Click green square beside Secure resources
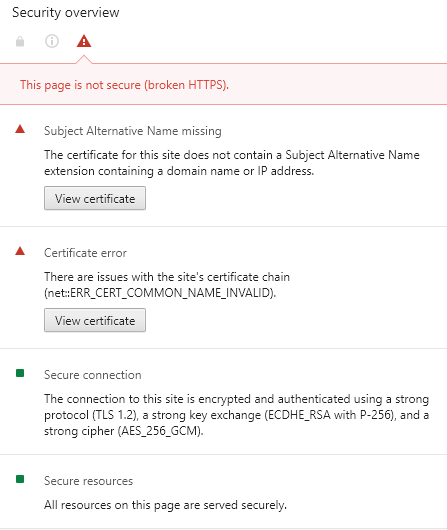The height and width of the screenshot is (530, 447). pyautogui.click(x=20, y=479)
